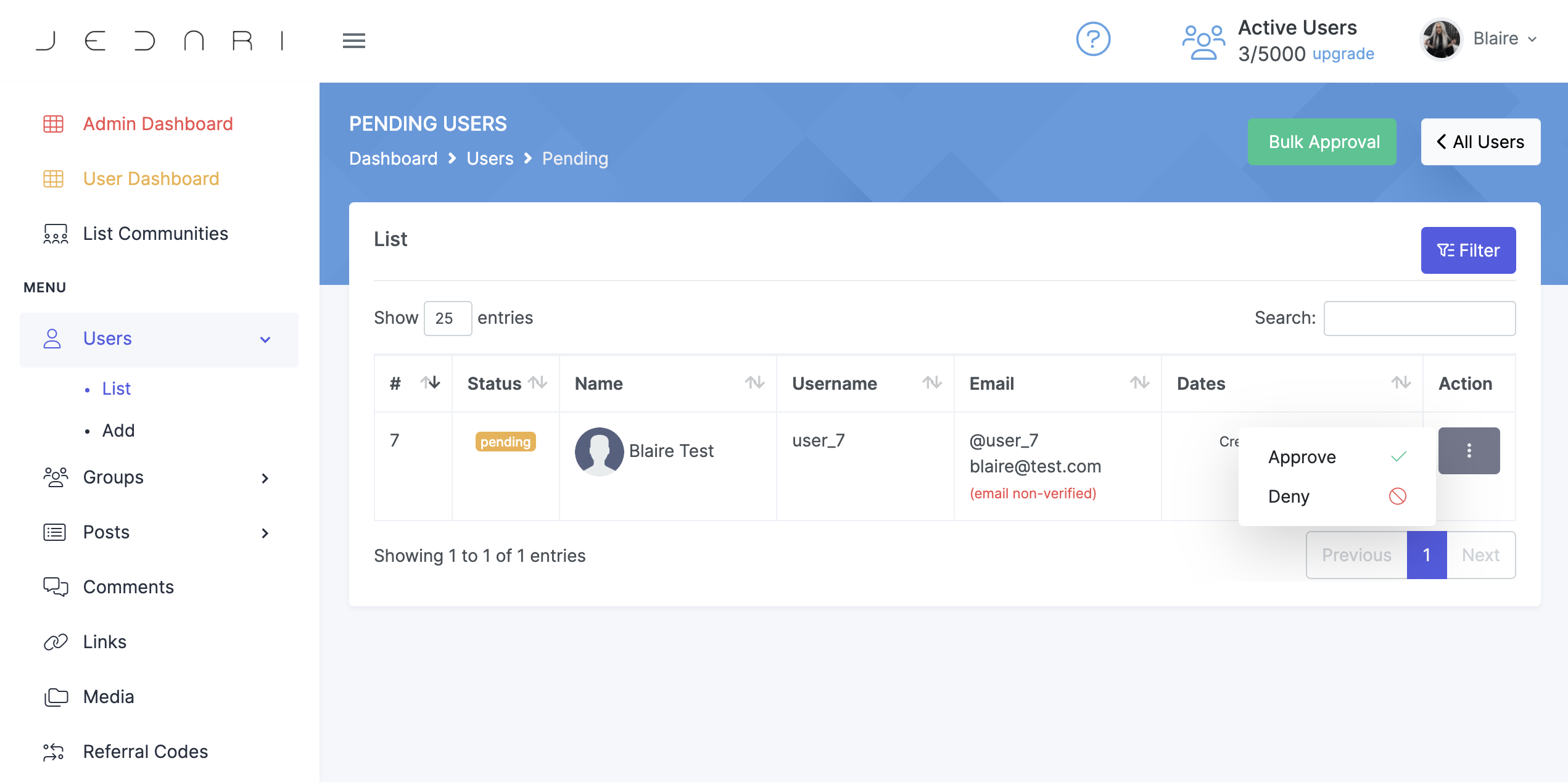Open the three-dot action menu button

[x=1469, y=451]
